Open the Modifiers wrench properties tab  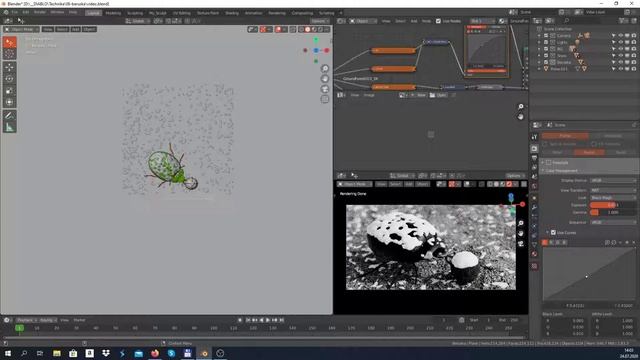[x=534, y=207]
